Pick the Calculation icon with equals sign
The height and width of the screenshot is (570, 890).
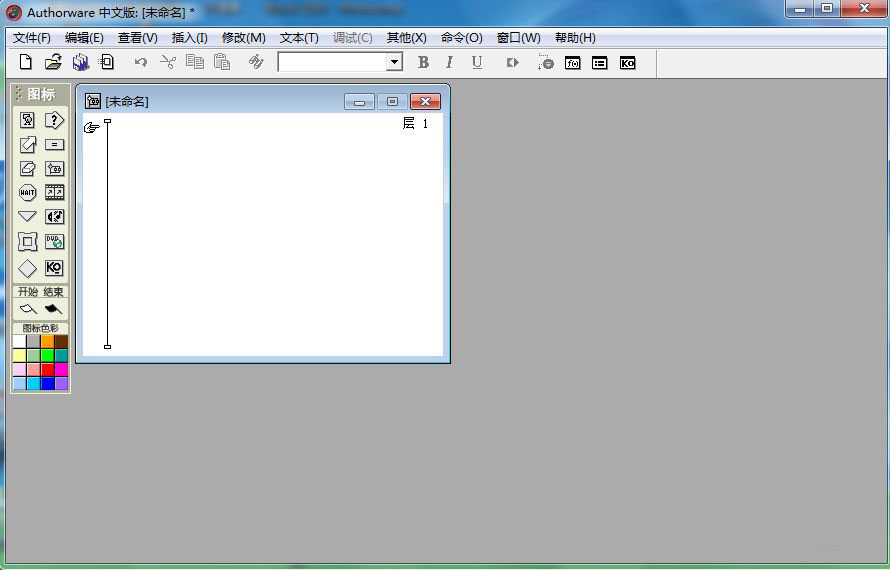point(54,144)
